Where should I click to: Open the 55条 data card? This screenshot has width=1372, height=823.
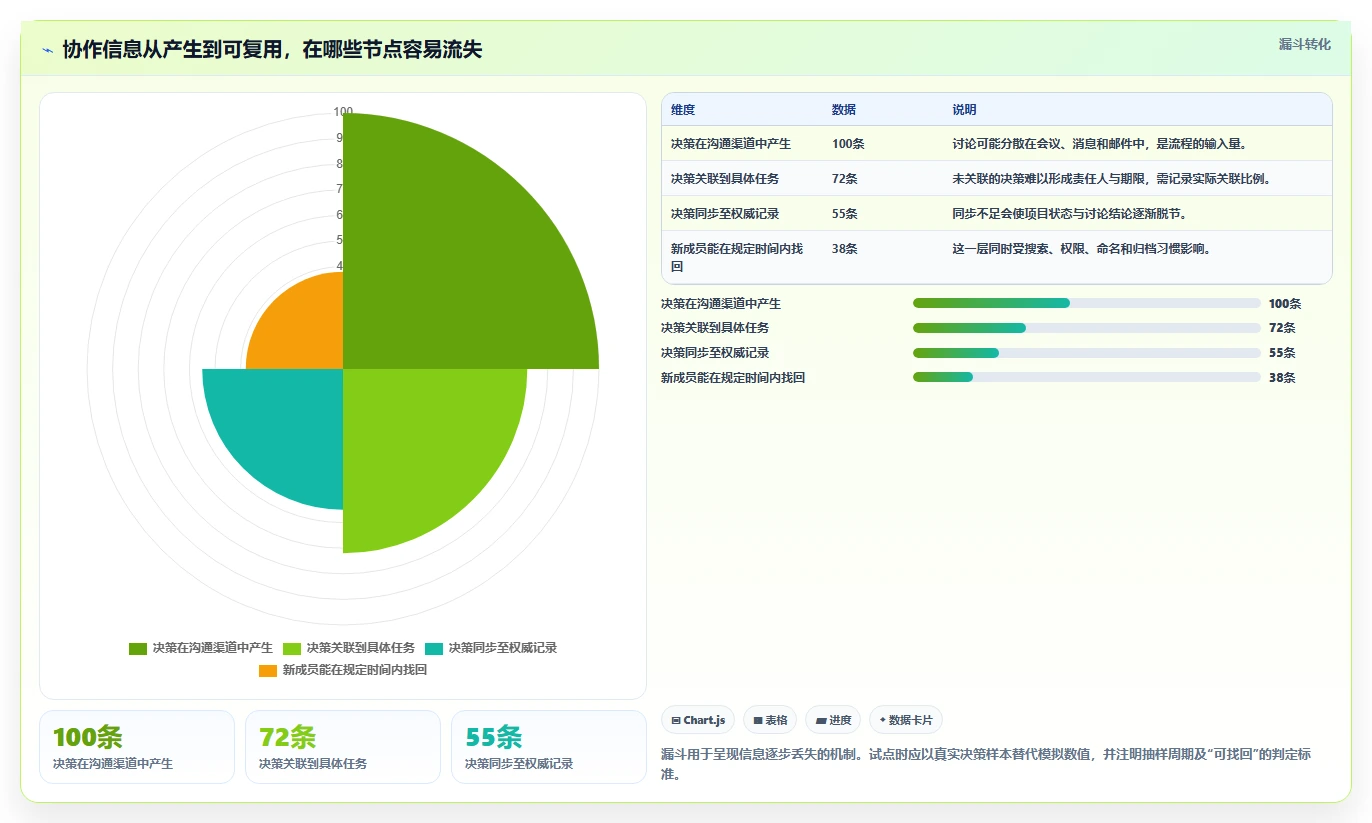[549, 747]
